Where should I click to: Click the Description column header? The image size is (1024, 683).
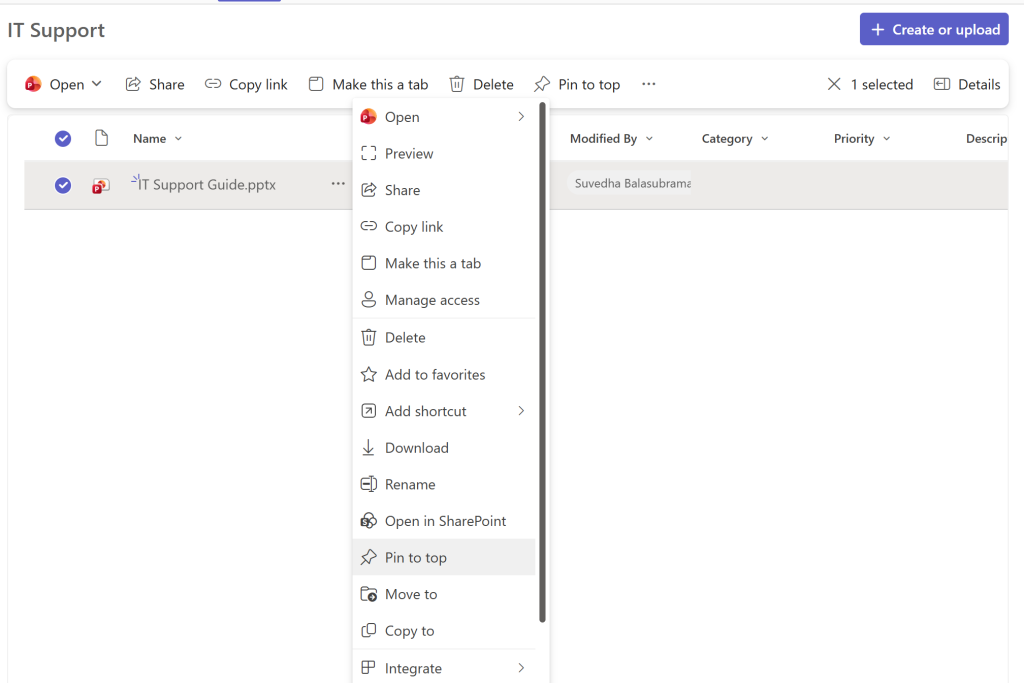pos(986,138)
